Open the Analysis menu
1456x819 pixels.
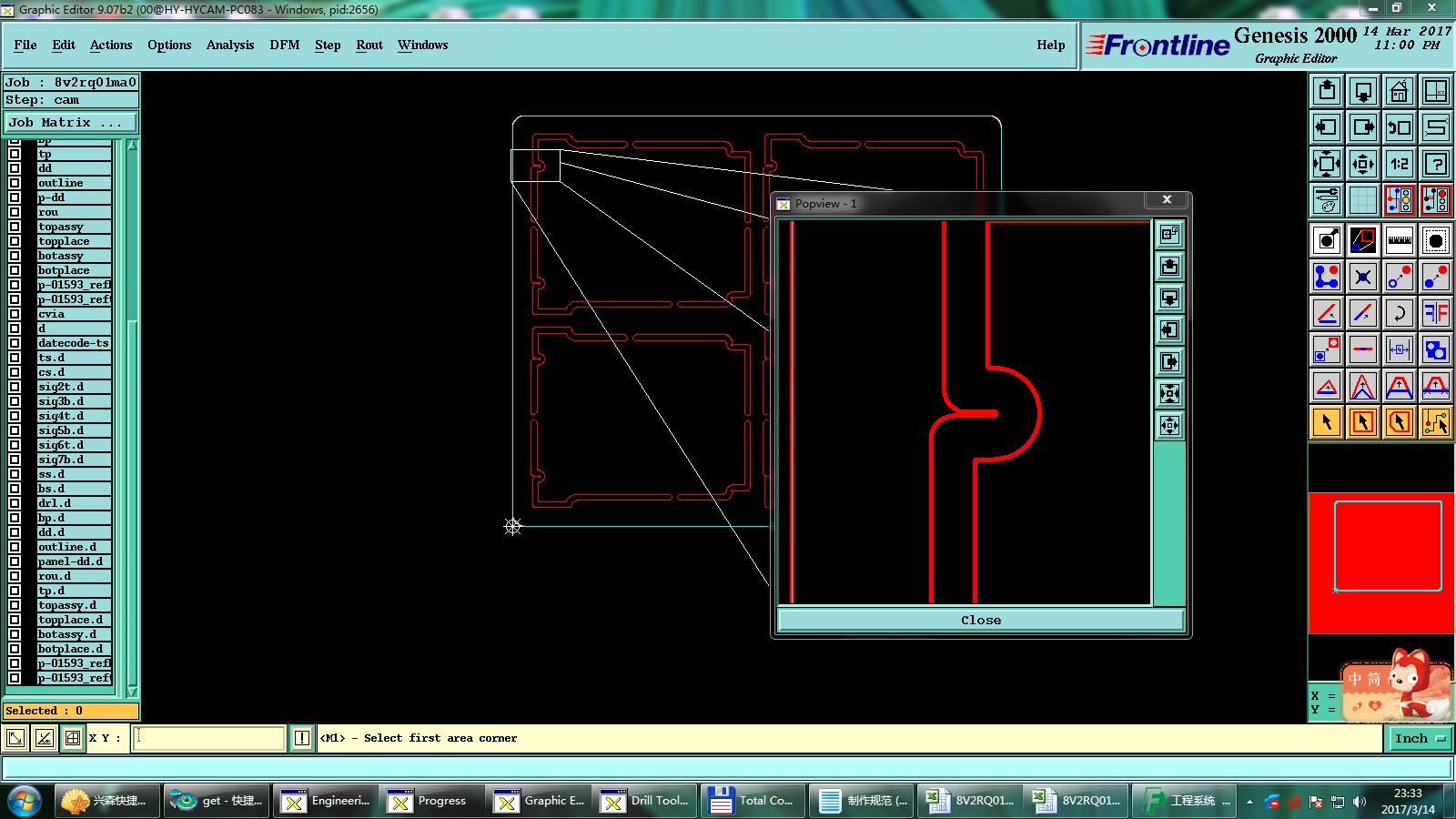coord(230,45)
